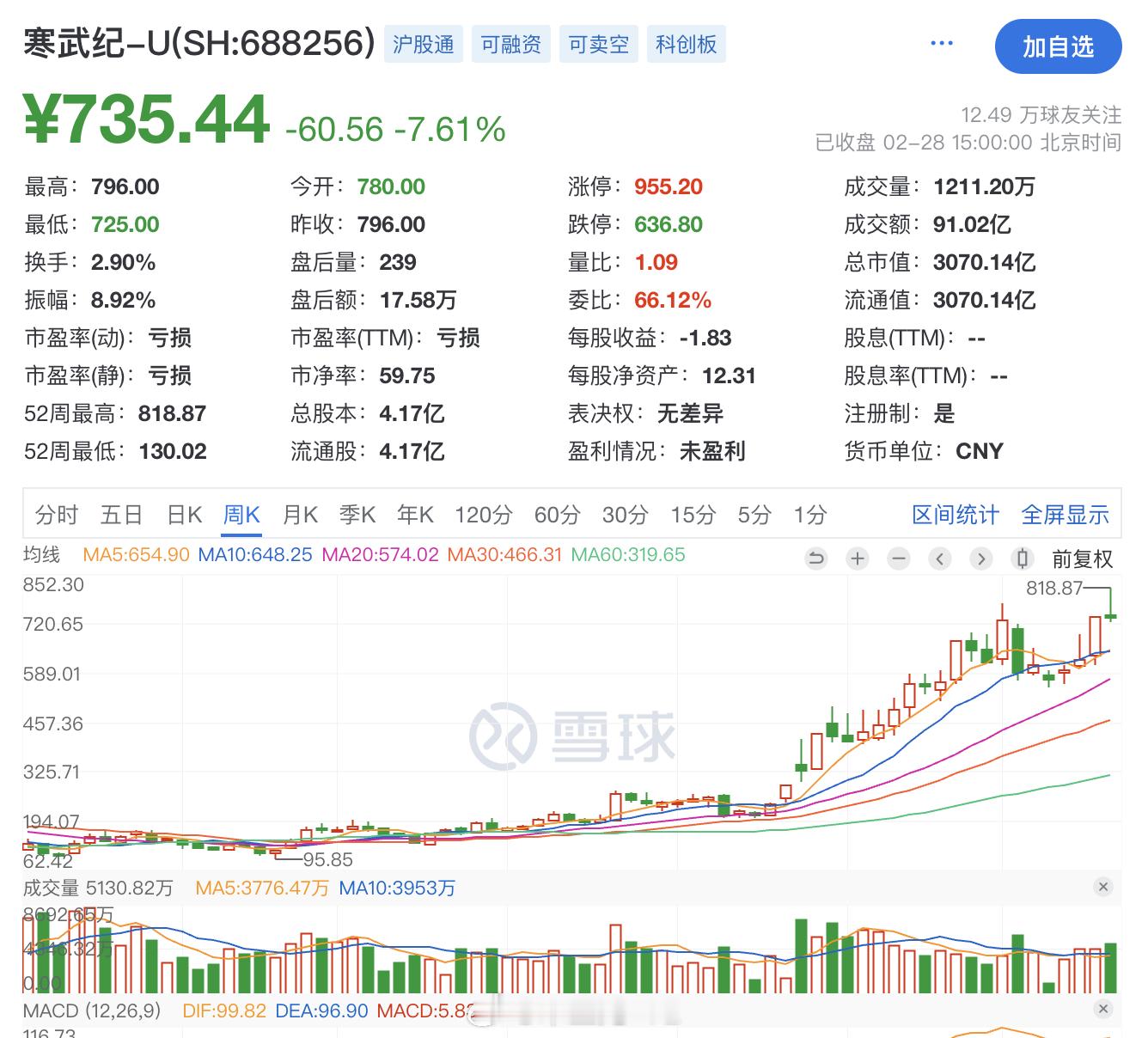
Task: Click the 最低 value 725.00
Action: point(125,224)
